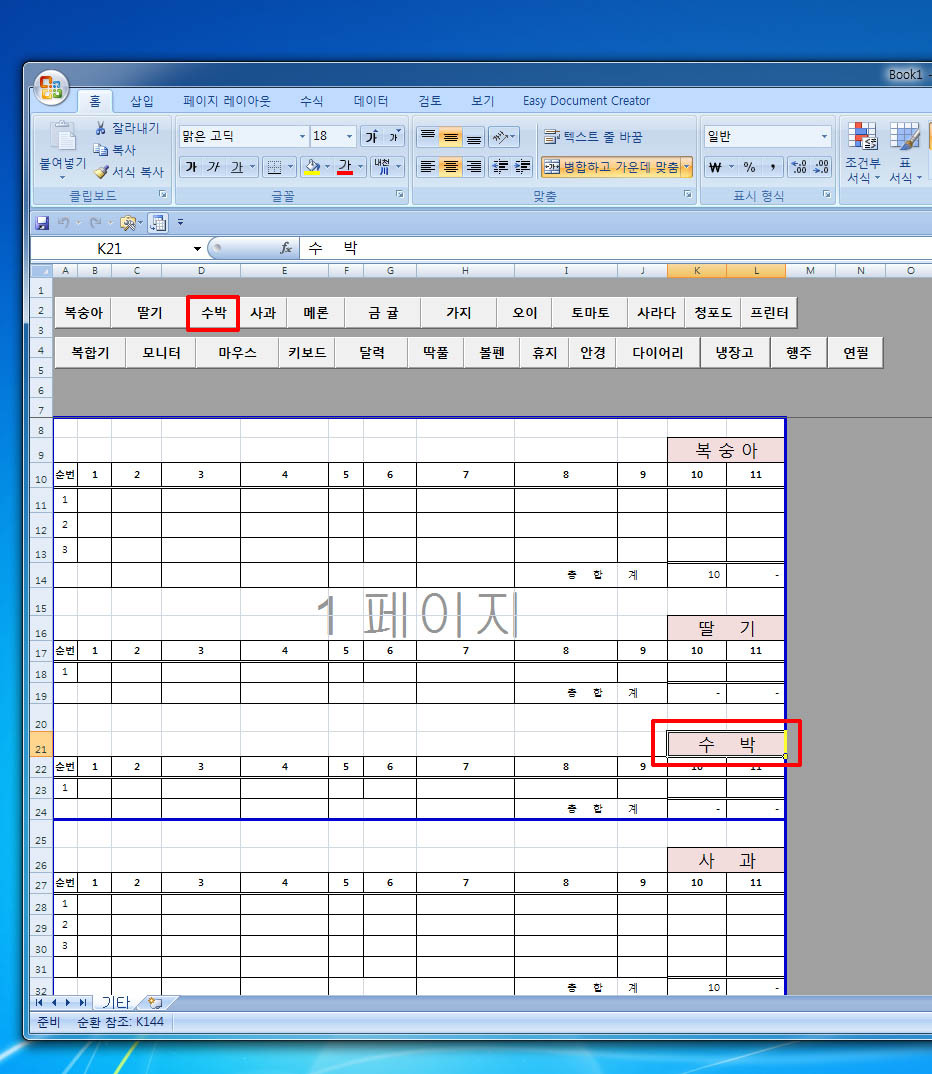Click the Redo arrow icon
Viewport: 932px width, 1074px height.
95,223
